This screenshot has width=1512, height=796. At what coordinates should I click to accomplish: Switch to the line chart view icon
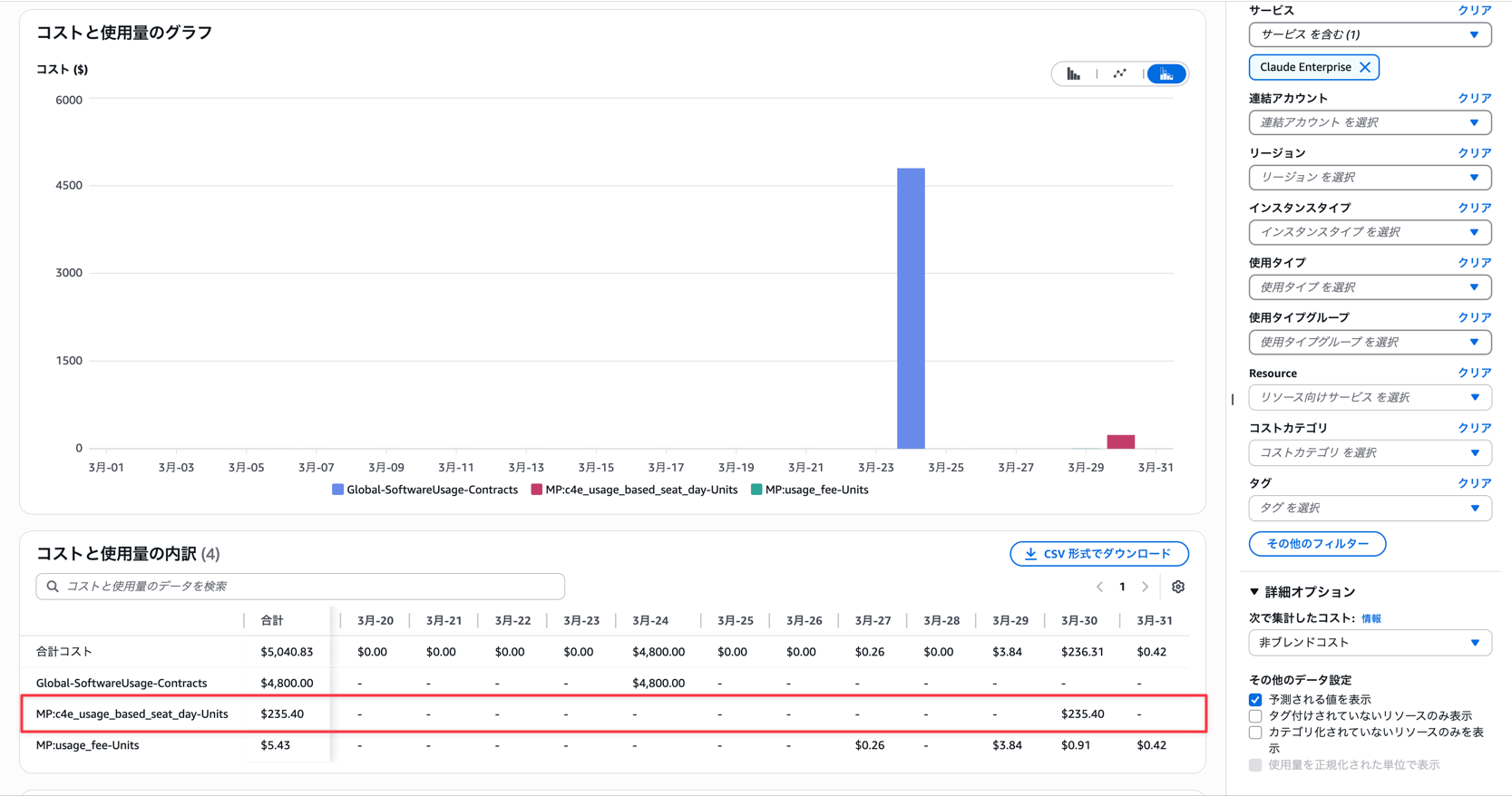pos(1120,74)
